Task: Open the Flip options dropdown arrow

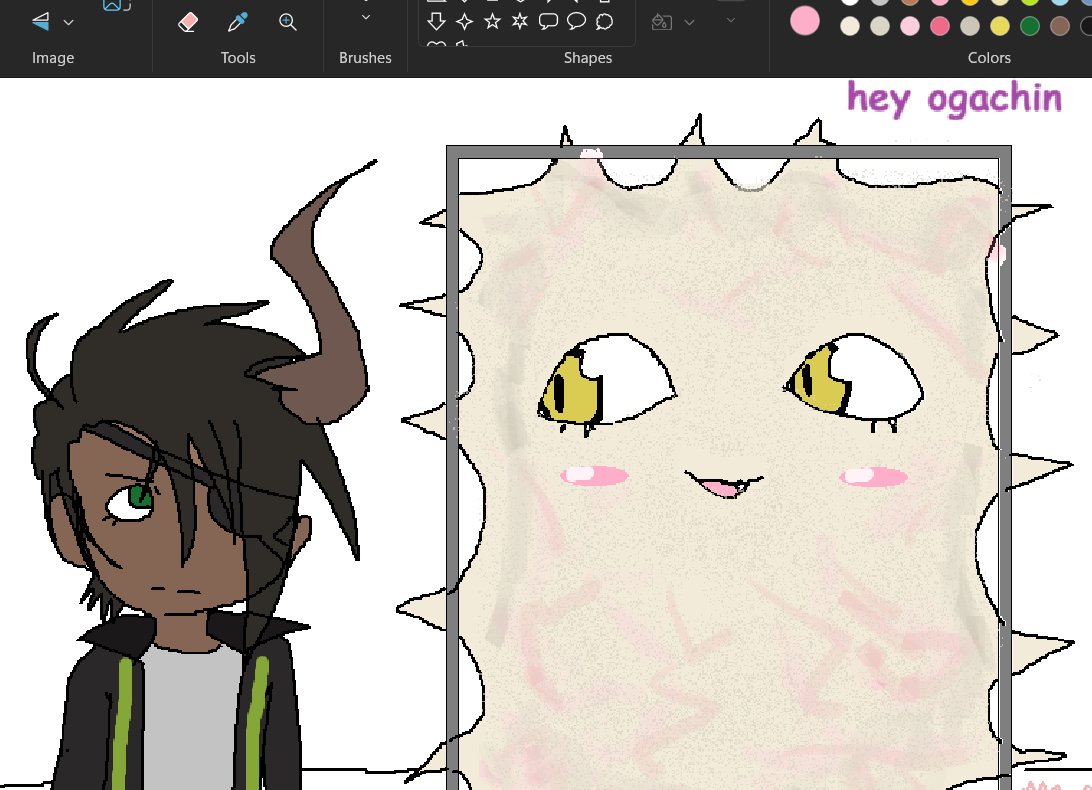Action: tap(68, 22)
